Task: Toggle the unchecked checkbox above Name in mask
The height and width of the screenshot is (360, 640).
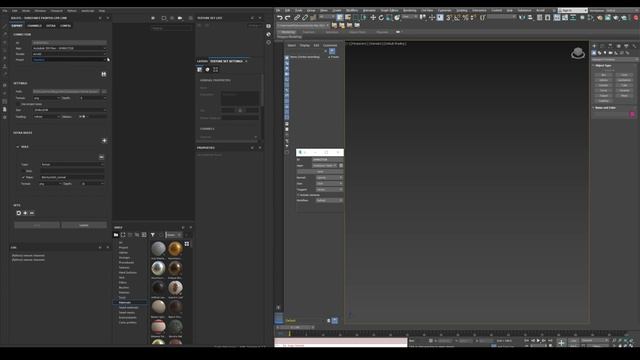Action: (23, 171)
